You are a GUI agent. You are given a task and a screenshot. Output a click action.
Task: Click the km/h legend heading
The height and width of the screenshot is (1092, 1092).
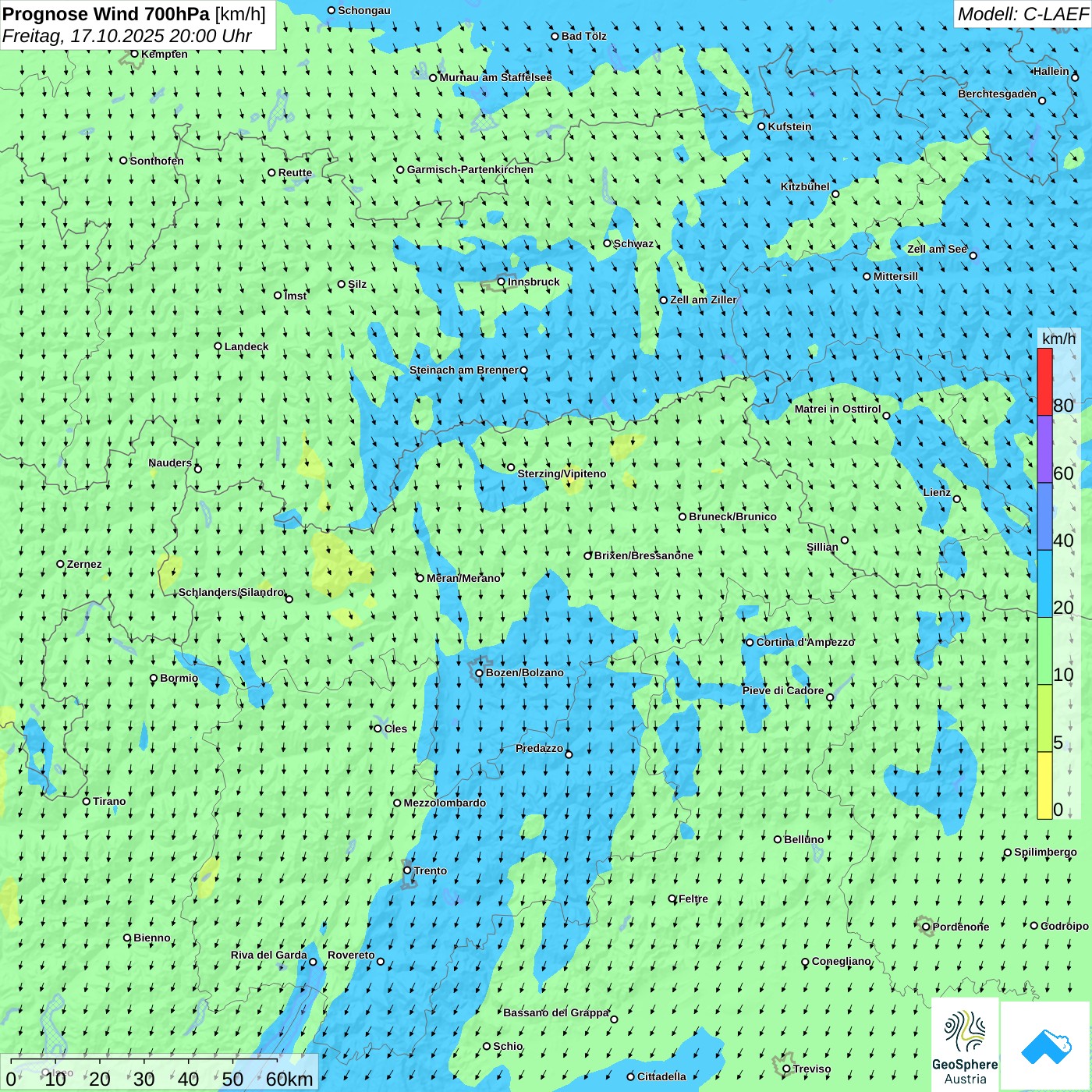(1058, 339)
